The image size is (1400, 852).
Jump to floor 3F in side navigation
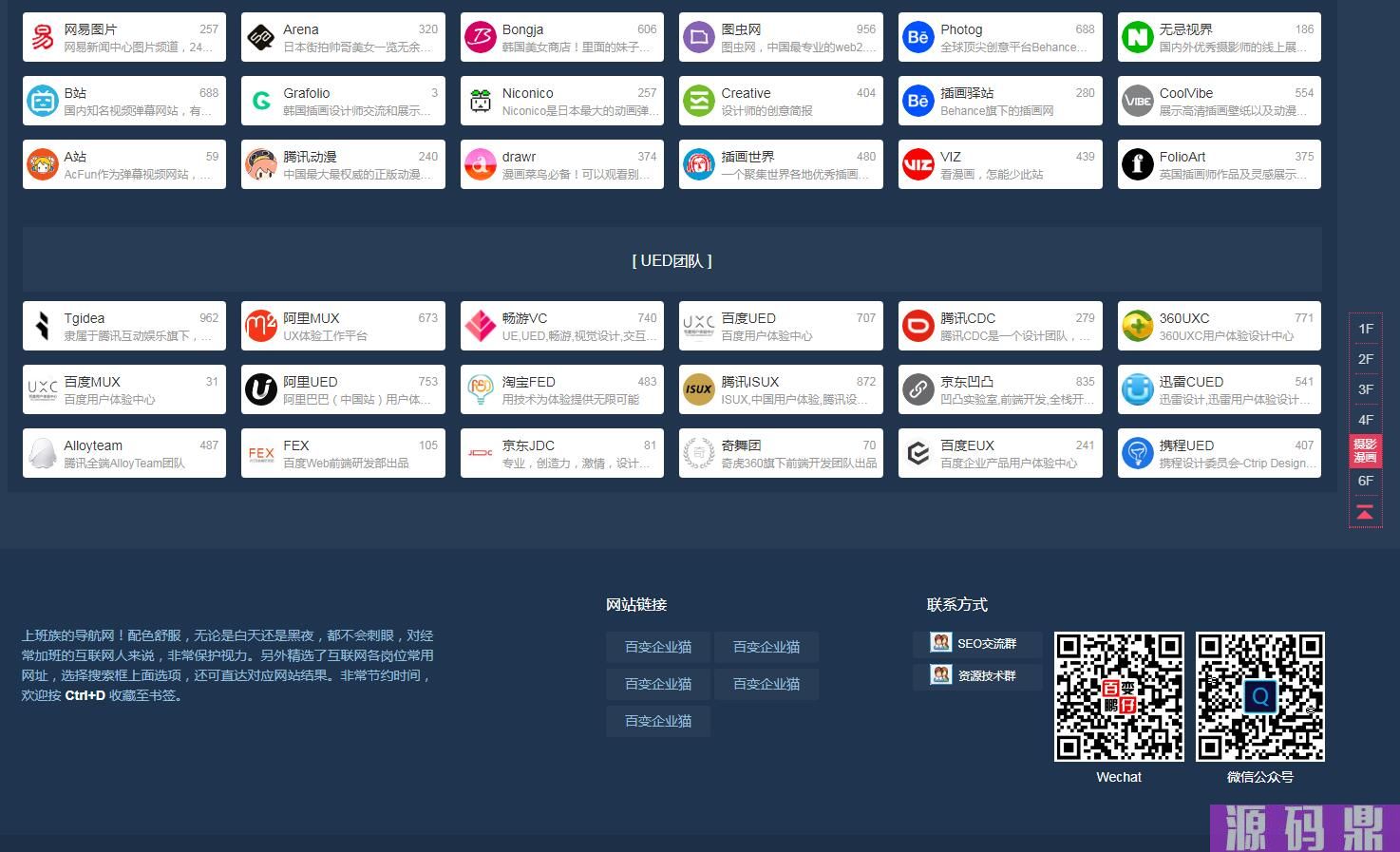pyautogui.click(x=1365, y=389)
